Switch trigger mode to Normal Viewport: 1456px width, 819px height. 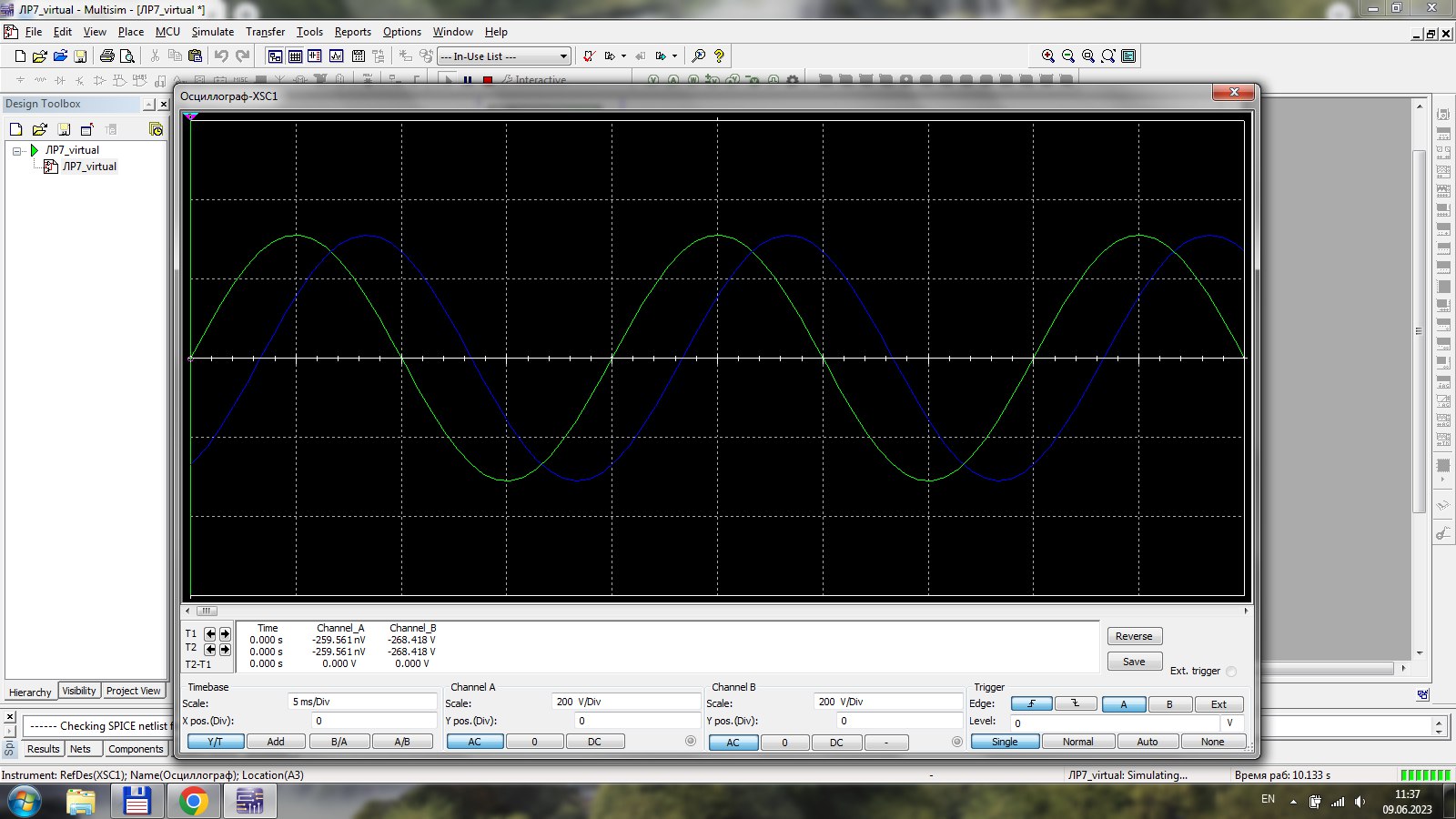click(1077, 742)
